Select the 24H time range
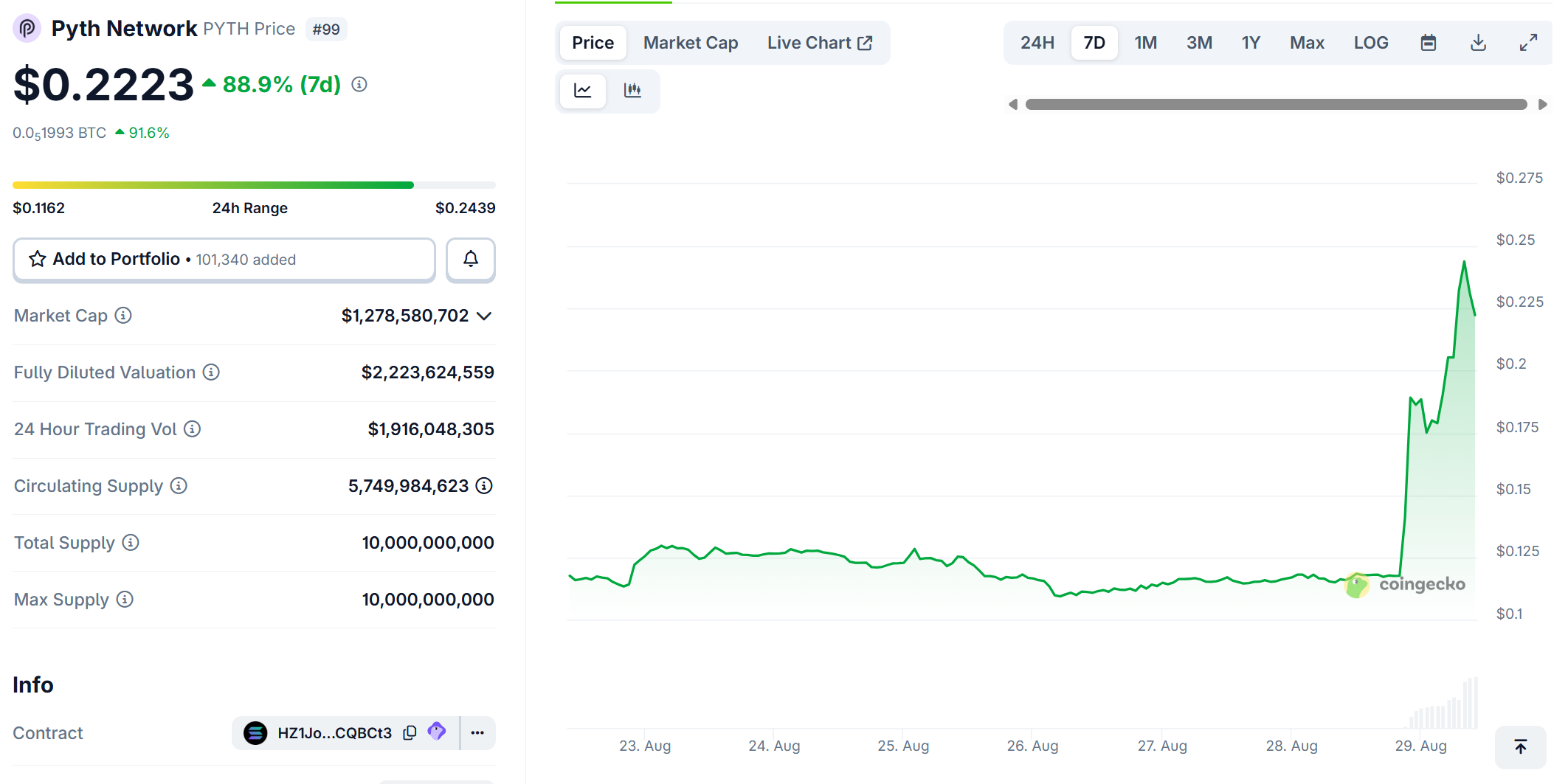This screenshot has height=784, width=1568. coord(1037,43)
